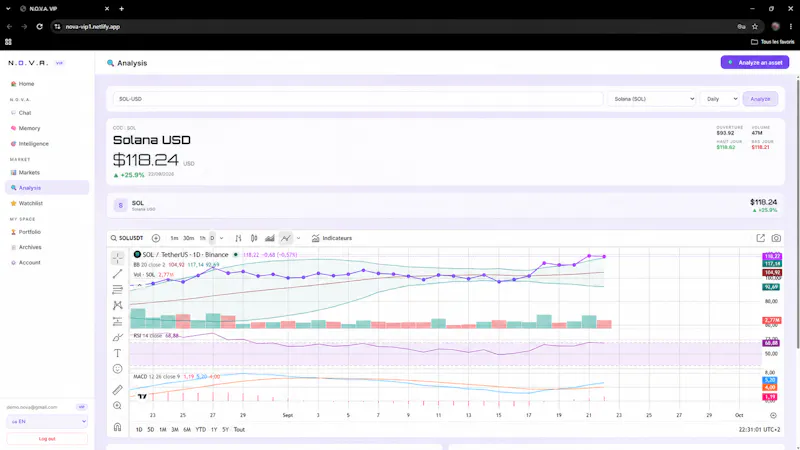The height and width of the screenshot is (450, 800).
Task: Set chart interval to 1m
Action: pos(174,238)
